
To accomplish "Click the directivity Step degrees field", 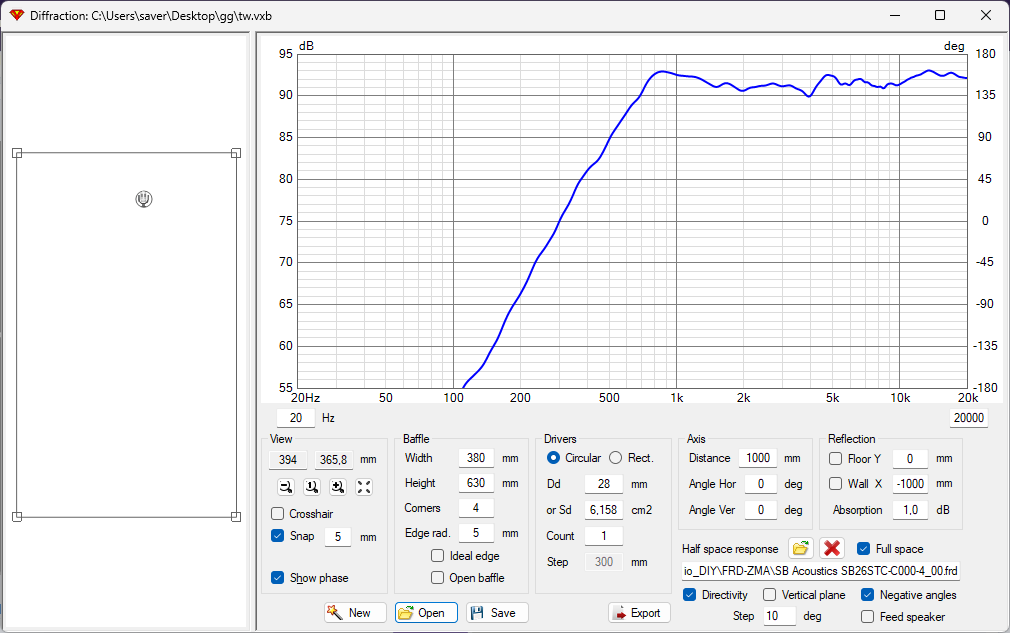I will coord(779,616).
